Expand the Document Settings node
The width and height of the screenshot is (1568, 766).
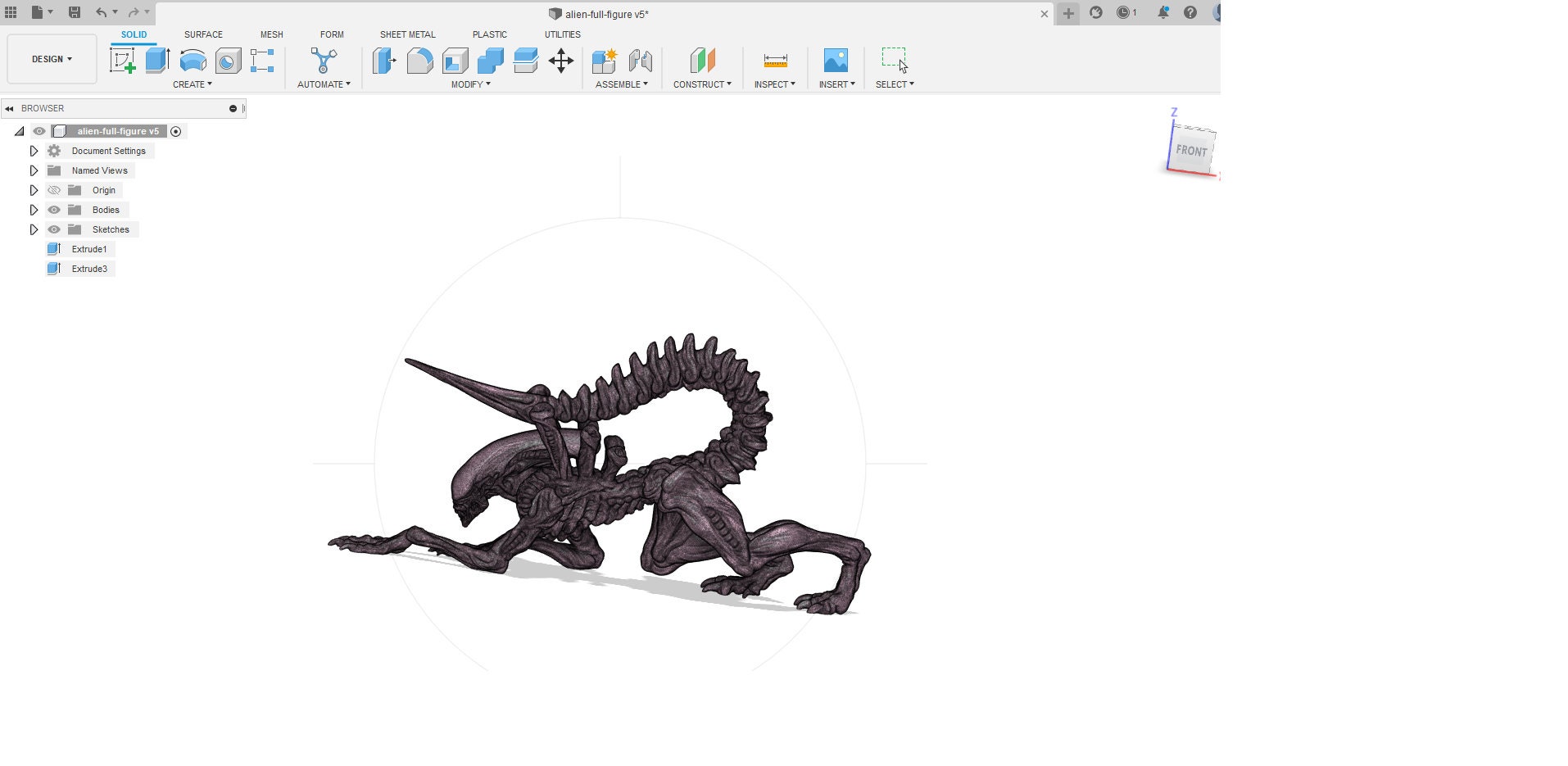point(34,151)
